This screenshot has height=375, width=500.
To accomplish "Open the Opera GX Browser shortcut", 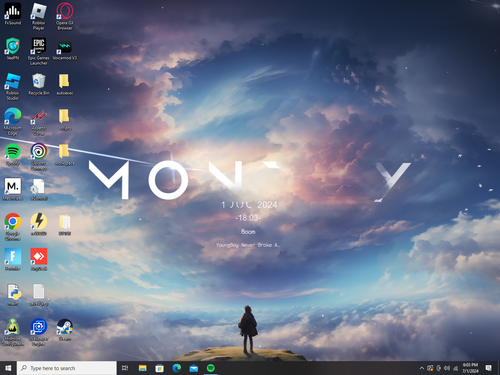I will coord(65,16).
